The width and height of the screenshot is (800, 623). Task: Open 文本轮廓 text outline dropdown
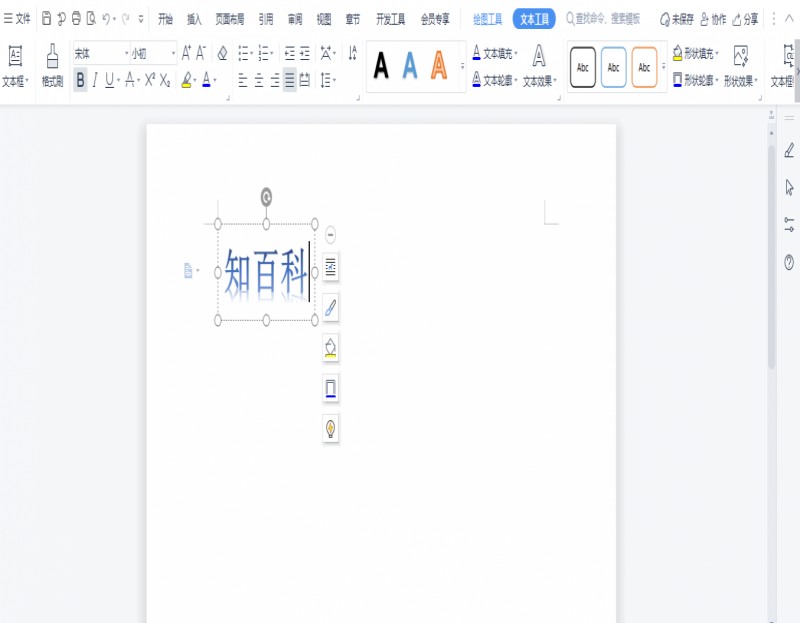pos(495,81)
